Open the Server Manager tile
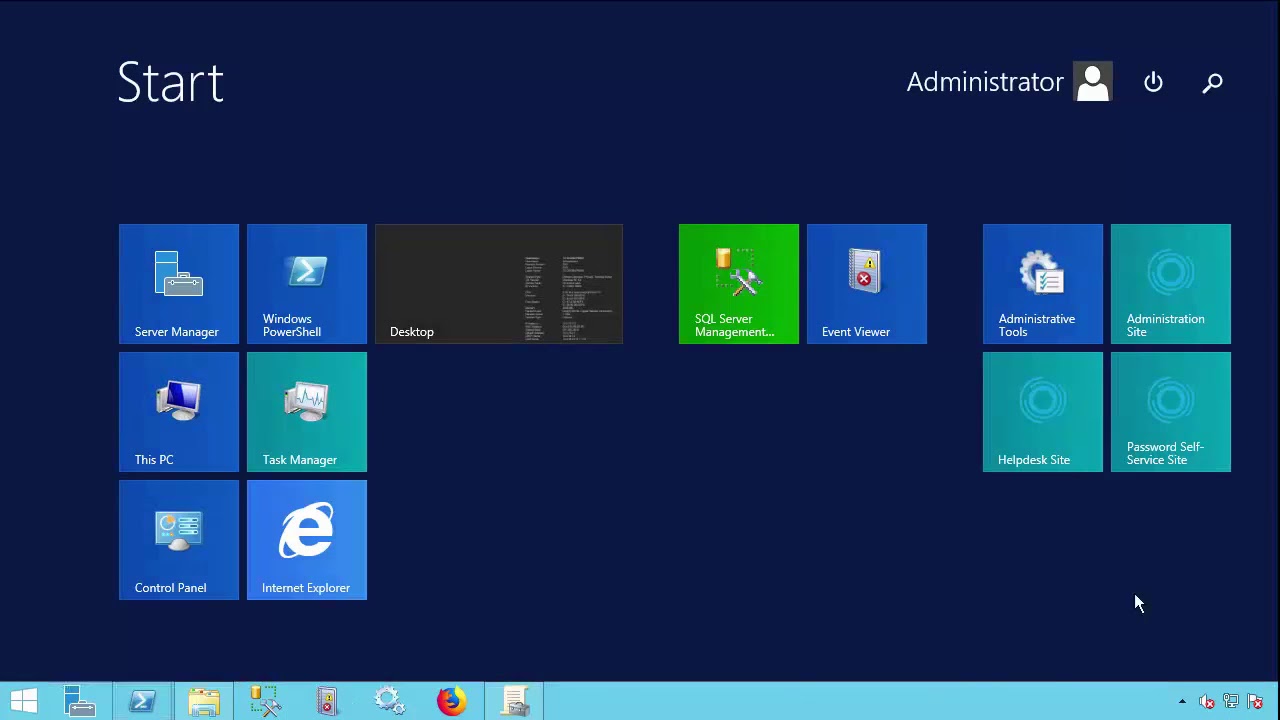The height and width of the screenshot is (720, 1280). point(179,284)
